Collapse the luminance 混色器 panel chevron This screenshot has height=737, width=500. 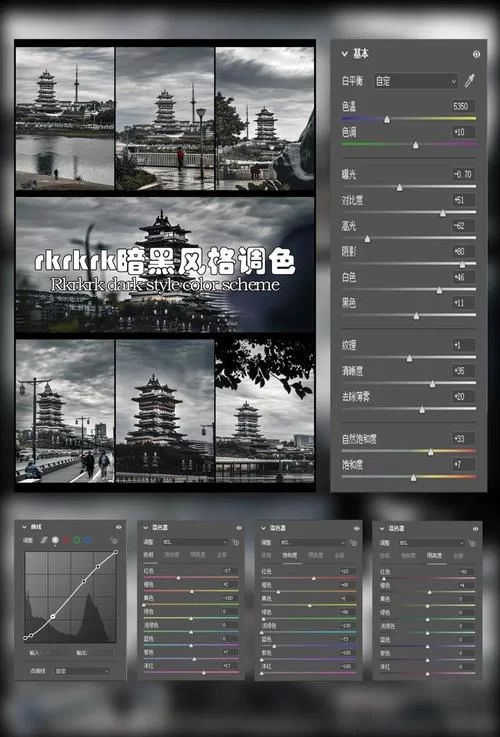point(382,529)
